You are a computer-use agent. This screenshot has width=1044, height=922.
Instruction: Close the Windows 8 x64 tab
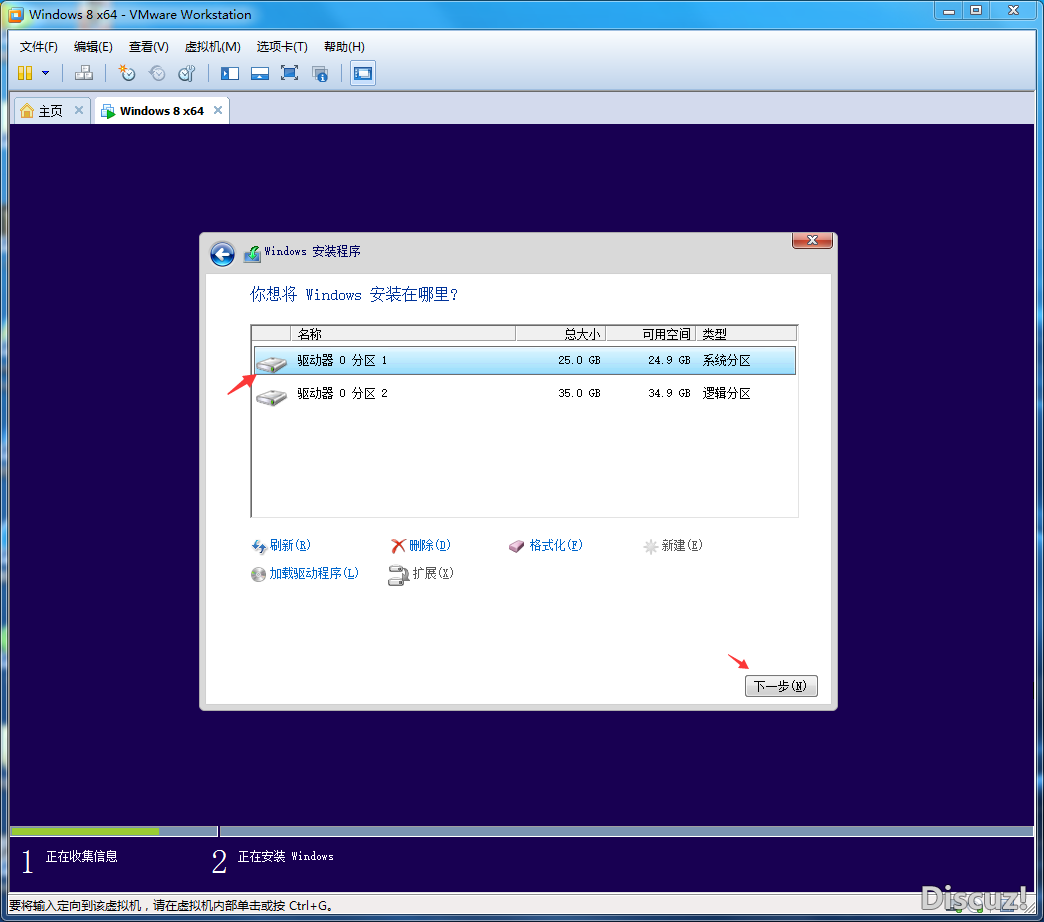(218, 111)
